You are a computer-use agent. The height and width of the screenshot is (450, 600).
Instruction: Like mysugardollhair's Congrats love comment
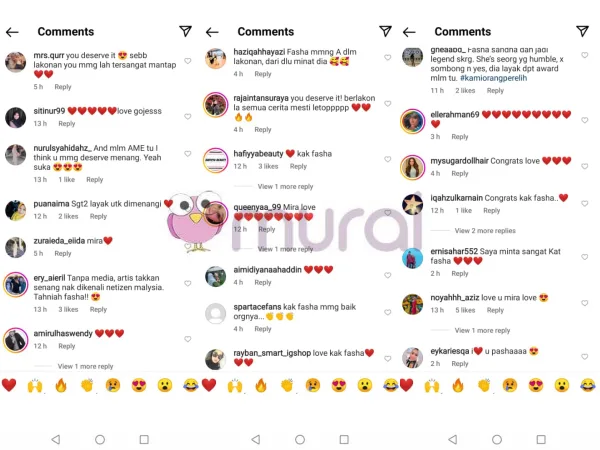pyautogui.click(x=585, y=166)
